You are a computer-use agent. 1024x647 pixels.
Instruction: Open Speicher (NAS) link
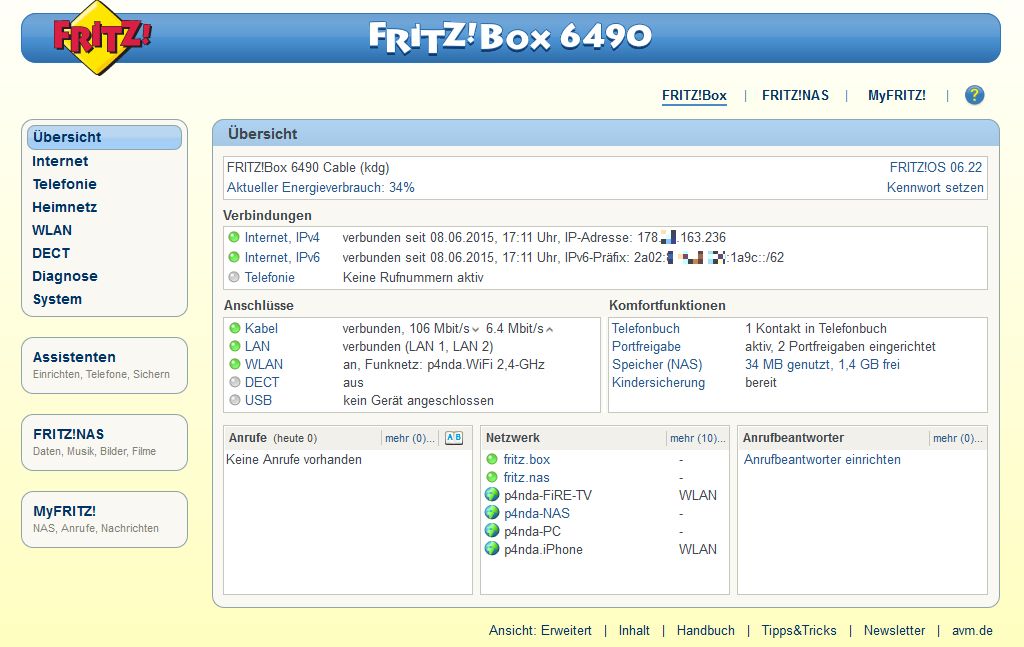point(657,364)
